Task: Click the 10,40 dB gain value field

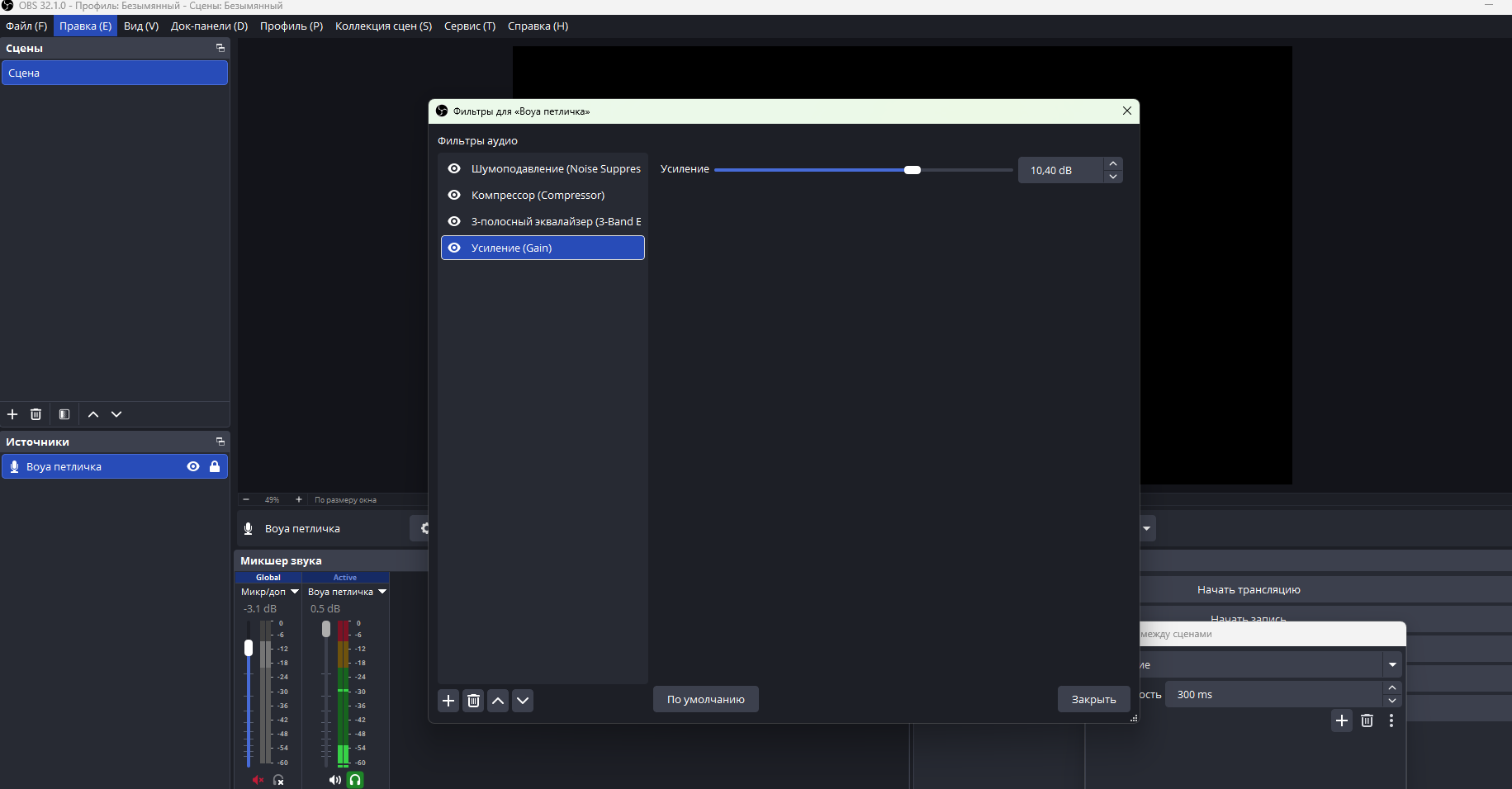Action: click(1060, 170)
